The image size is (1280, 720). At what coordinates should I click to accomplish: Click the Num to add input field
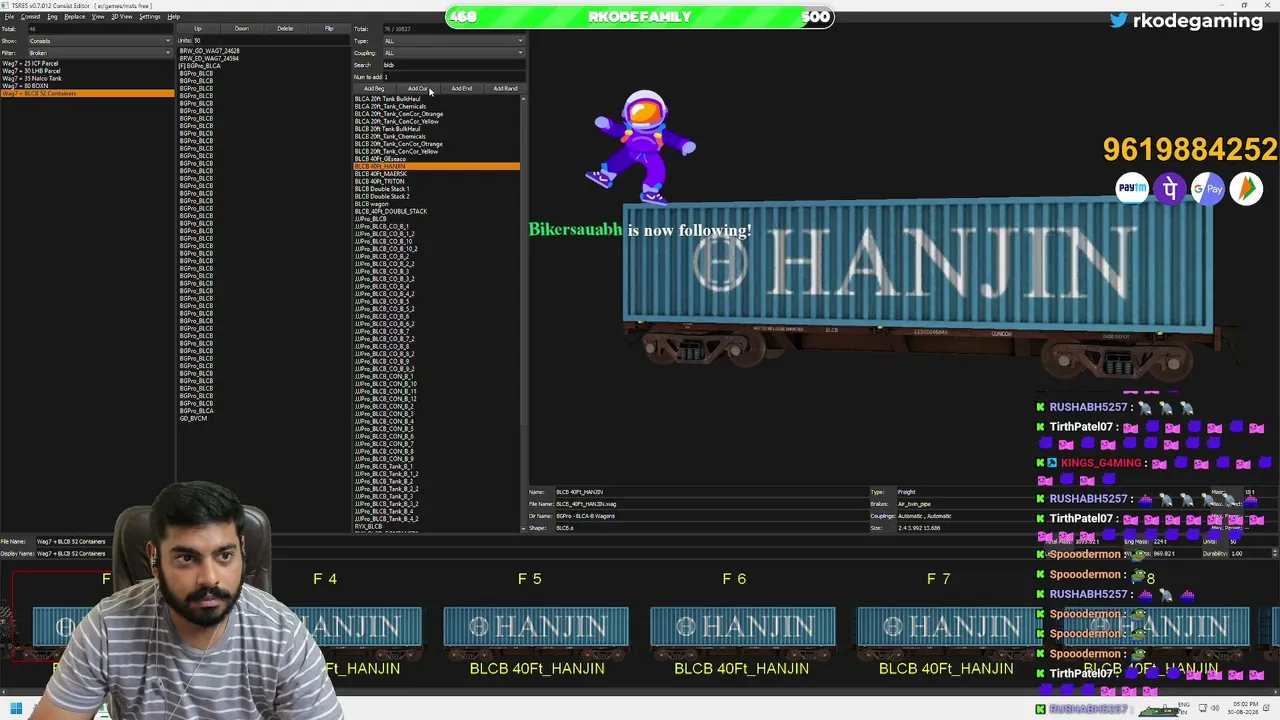pos(453,77)
